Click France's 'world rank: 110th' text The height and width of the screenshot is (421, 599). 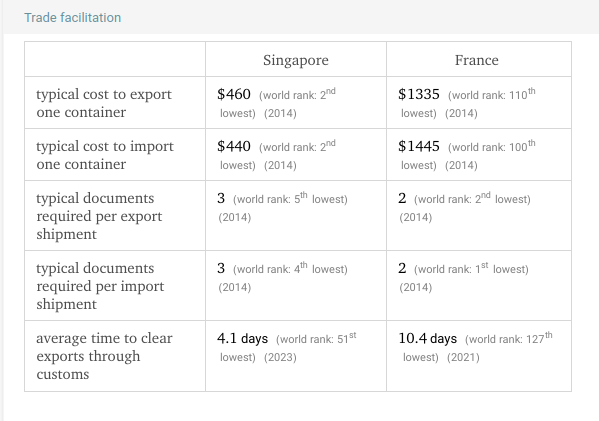492,94
